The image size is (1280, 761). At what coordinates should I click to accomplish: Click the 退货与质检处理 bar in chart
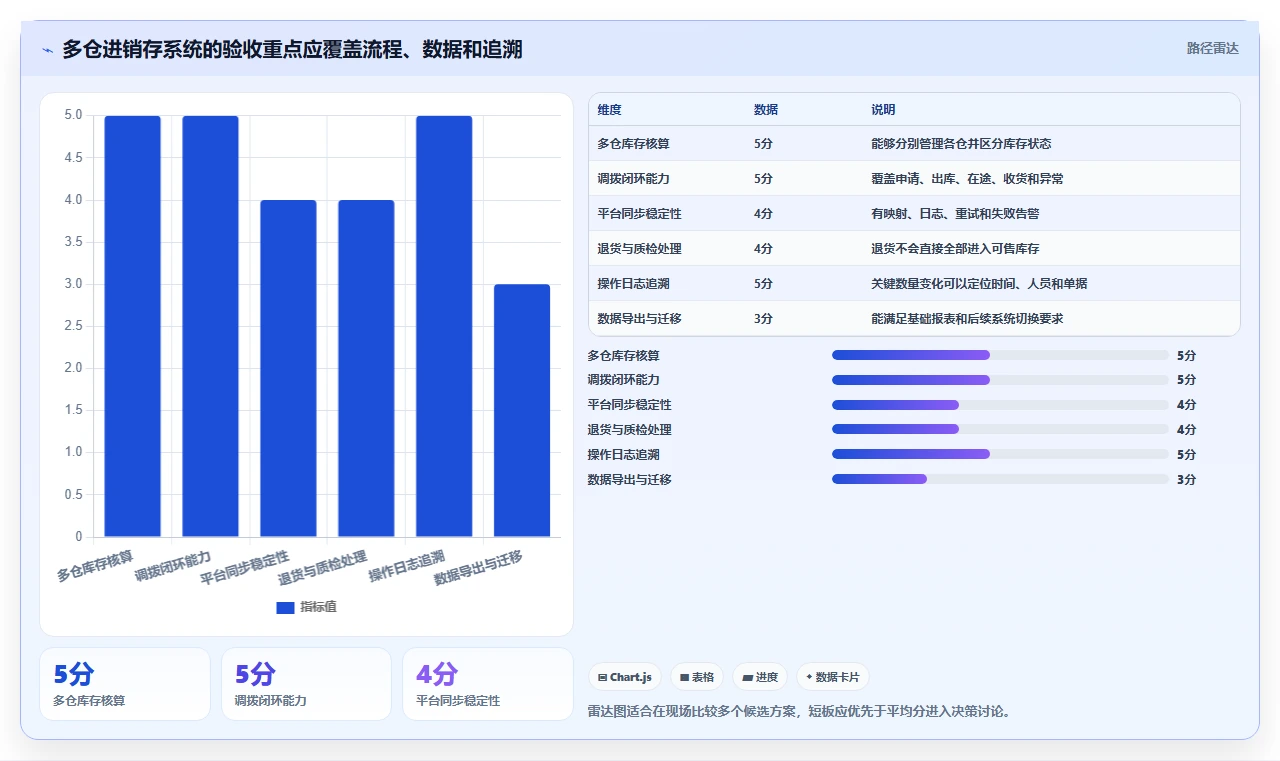point(366,368)
